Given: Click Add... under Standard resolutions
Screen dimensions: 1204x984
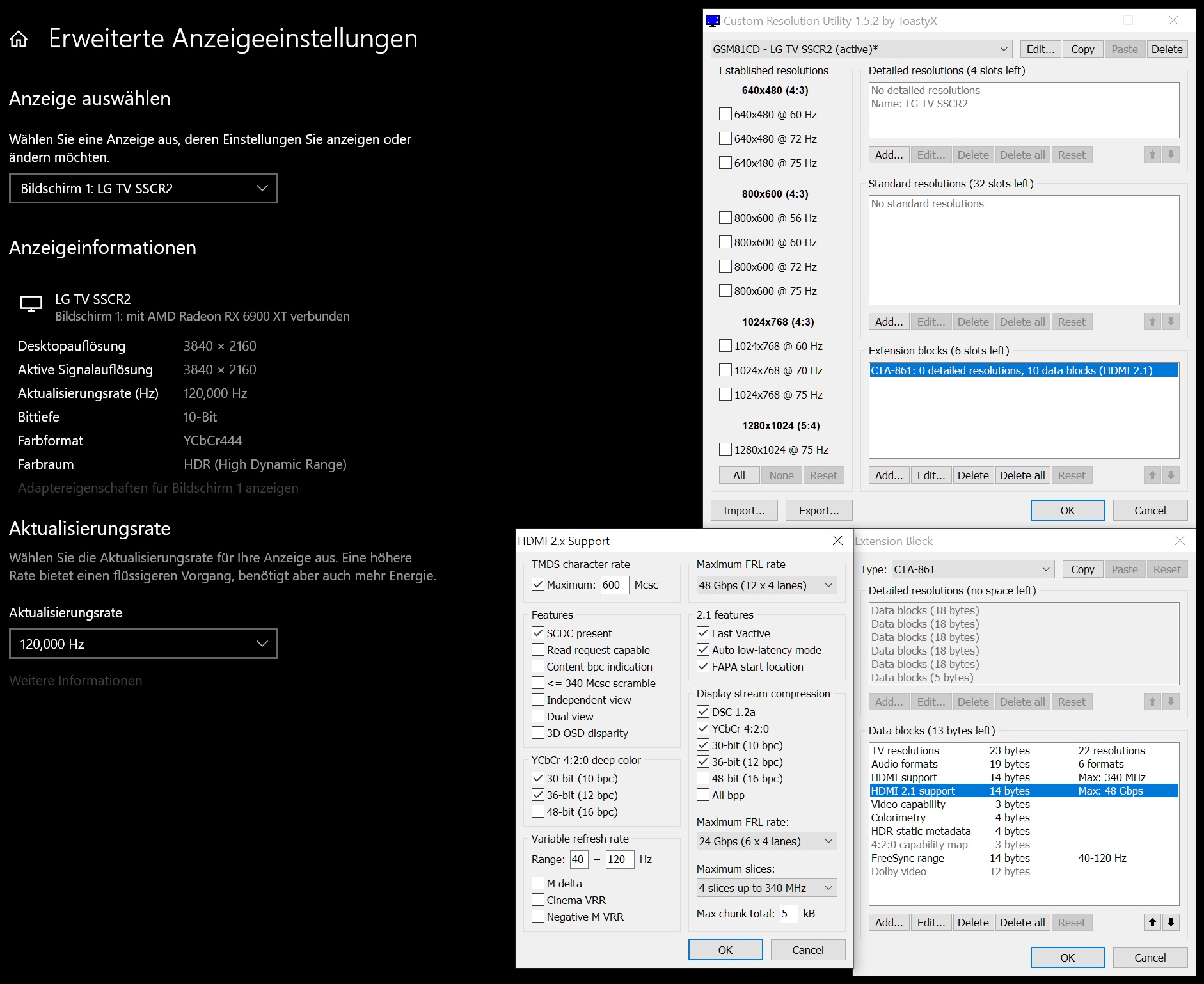Looking at the screenshot, I should (889, 321).
